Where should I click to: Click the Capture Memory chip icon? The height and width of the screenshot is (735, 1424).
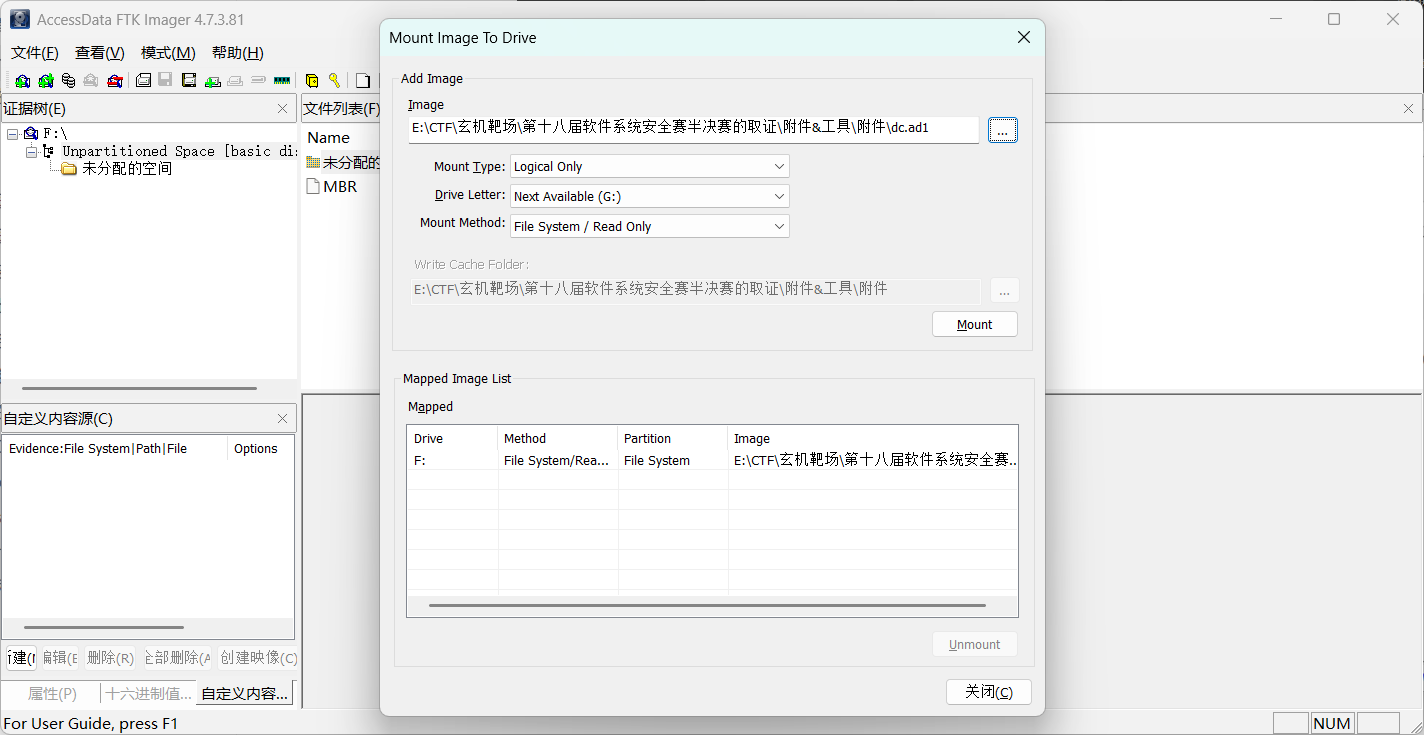(x=282, y=81)
